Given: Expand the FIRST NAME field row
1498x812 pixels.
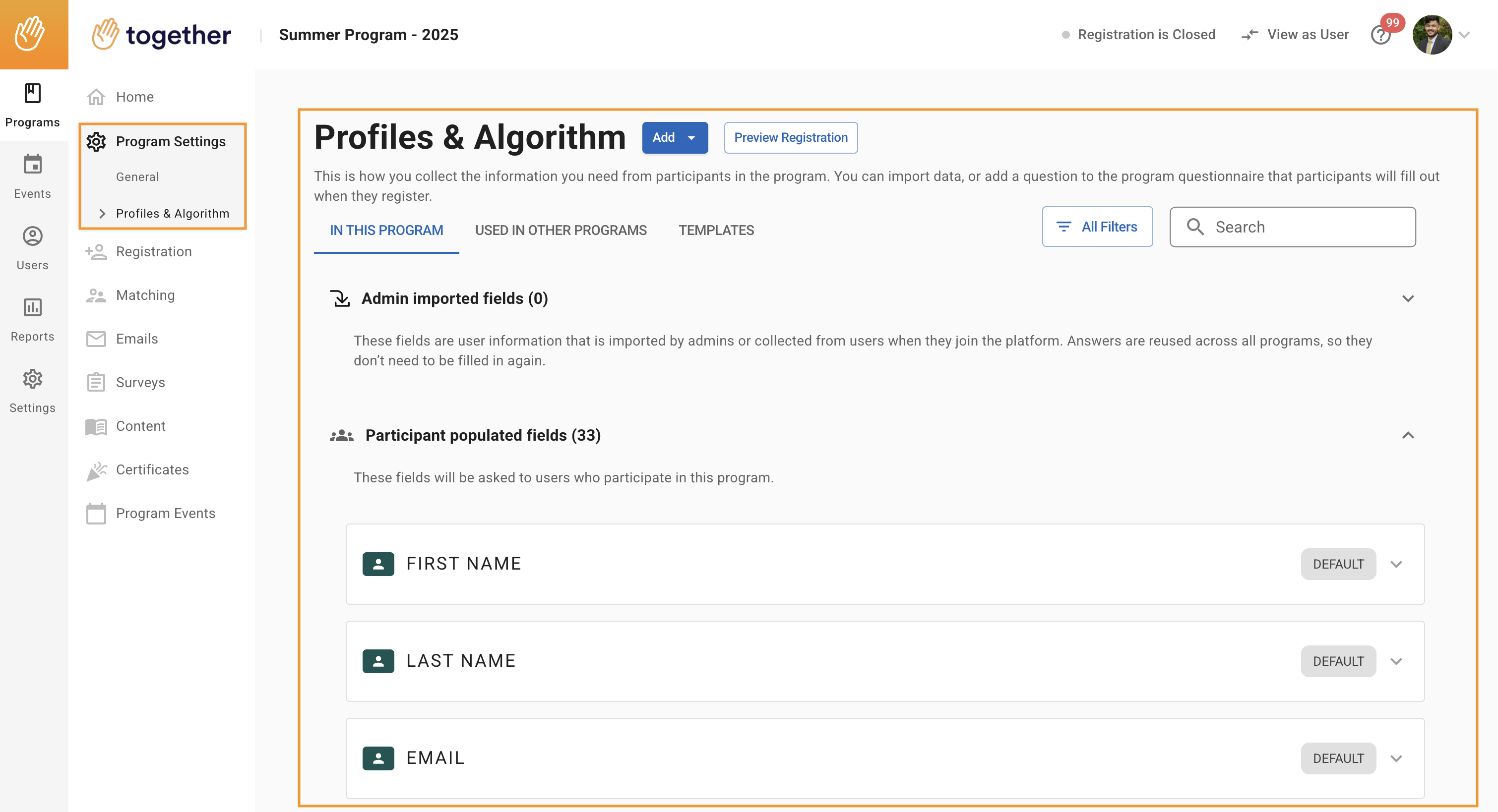Looking at the screenshot, I should [x=1396, y=565].
